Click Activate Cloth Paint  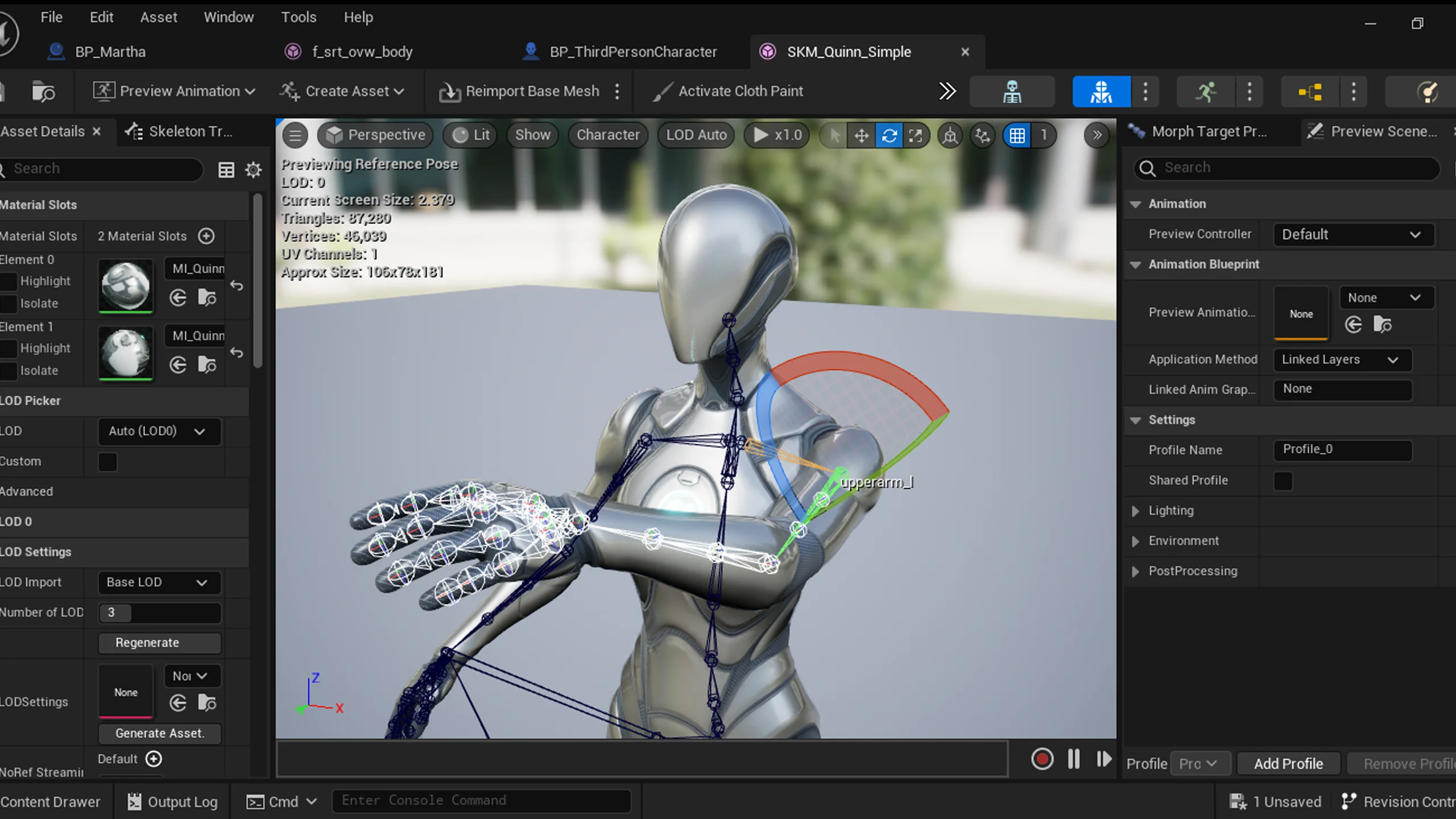pos(728,91)
